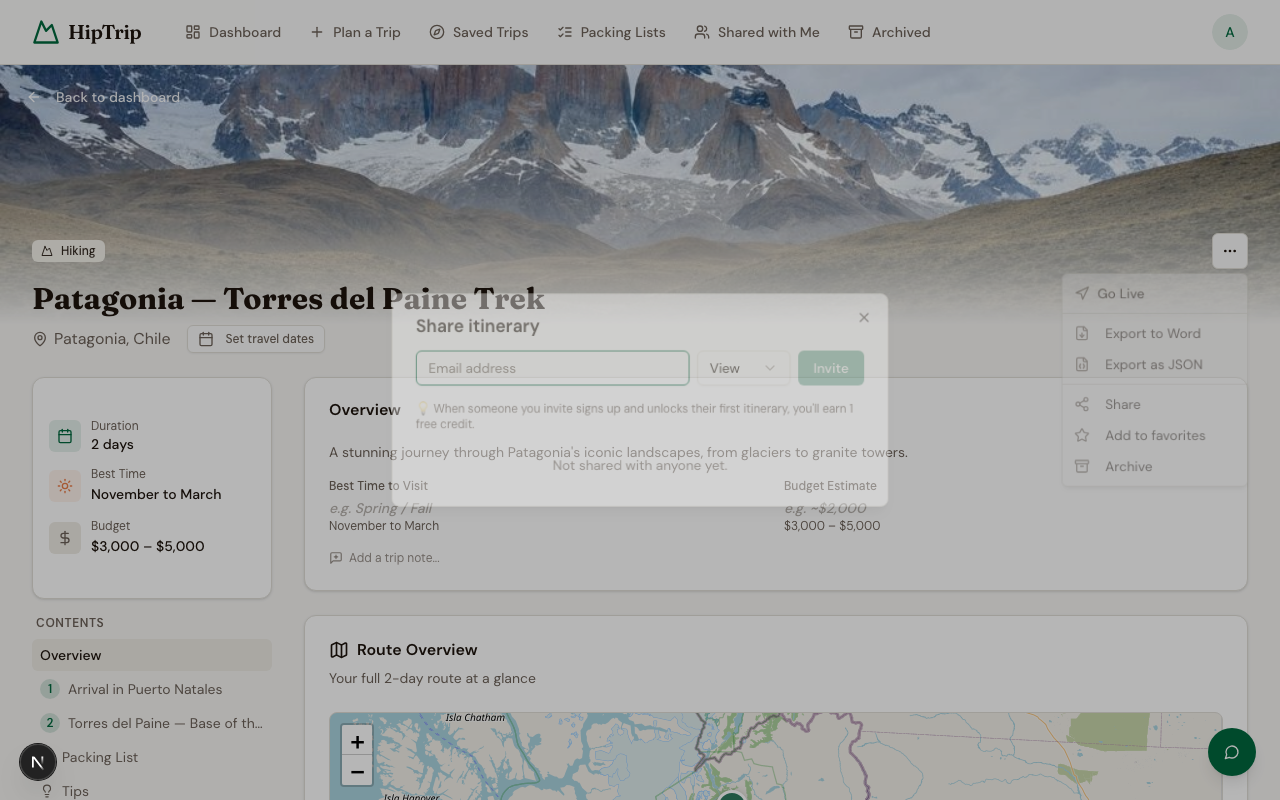1280x800 pixels.
Task: Go back to dashboard link
Action: [105, 97]
